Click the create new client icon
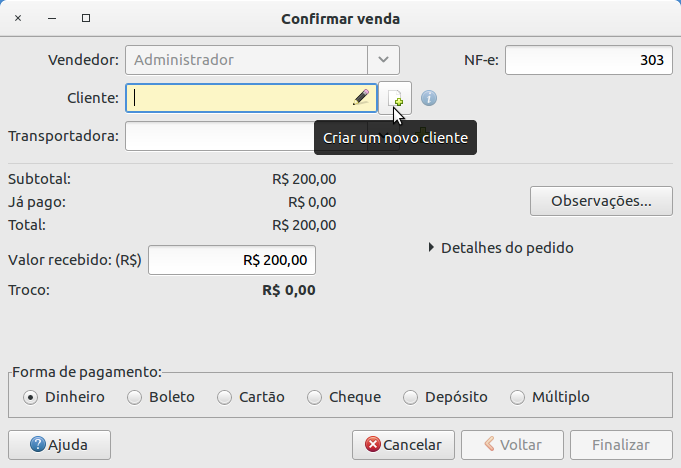Viewport: 681px width, 468px height. tap(395, 98)
